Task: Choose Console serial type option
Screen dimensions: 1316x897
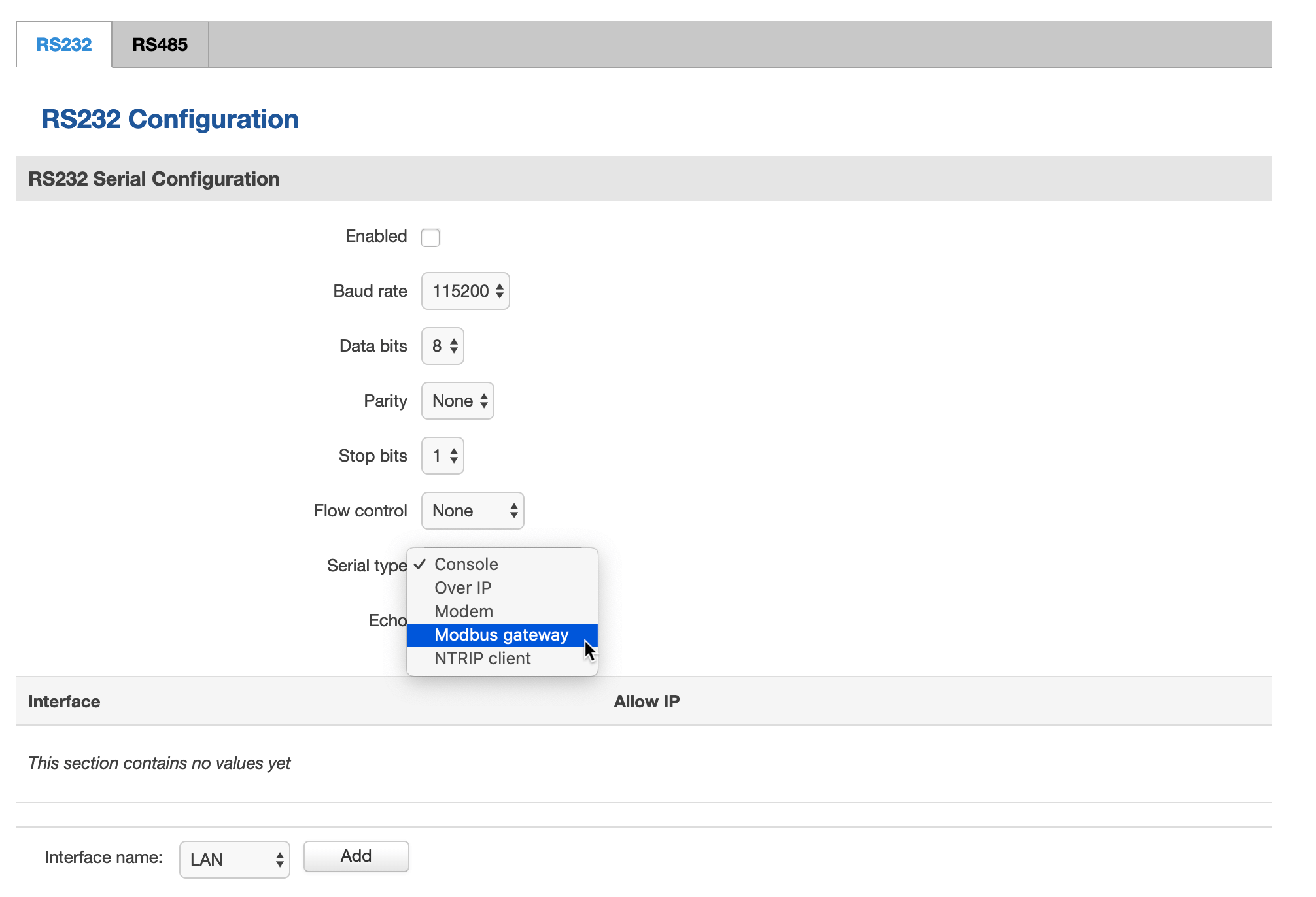Action: tap(466, 564)
